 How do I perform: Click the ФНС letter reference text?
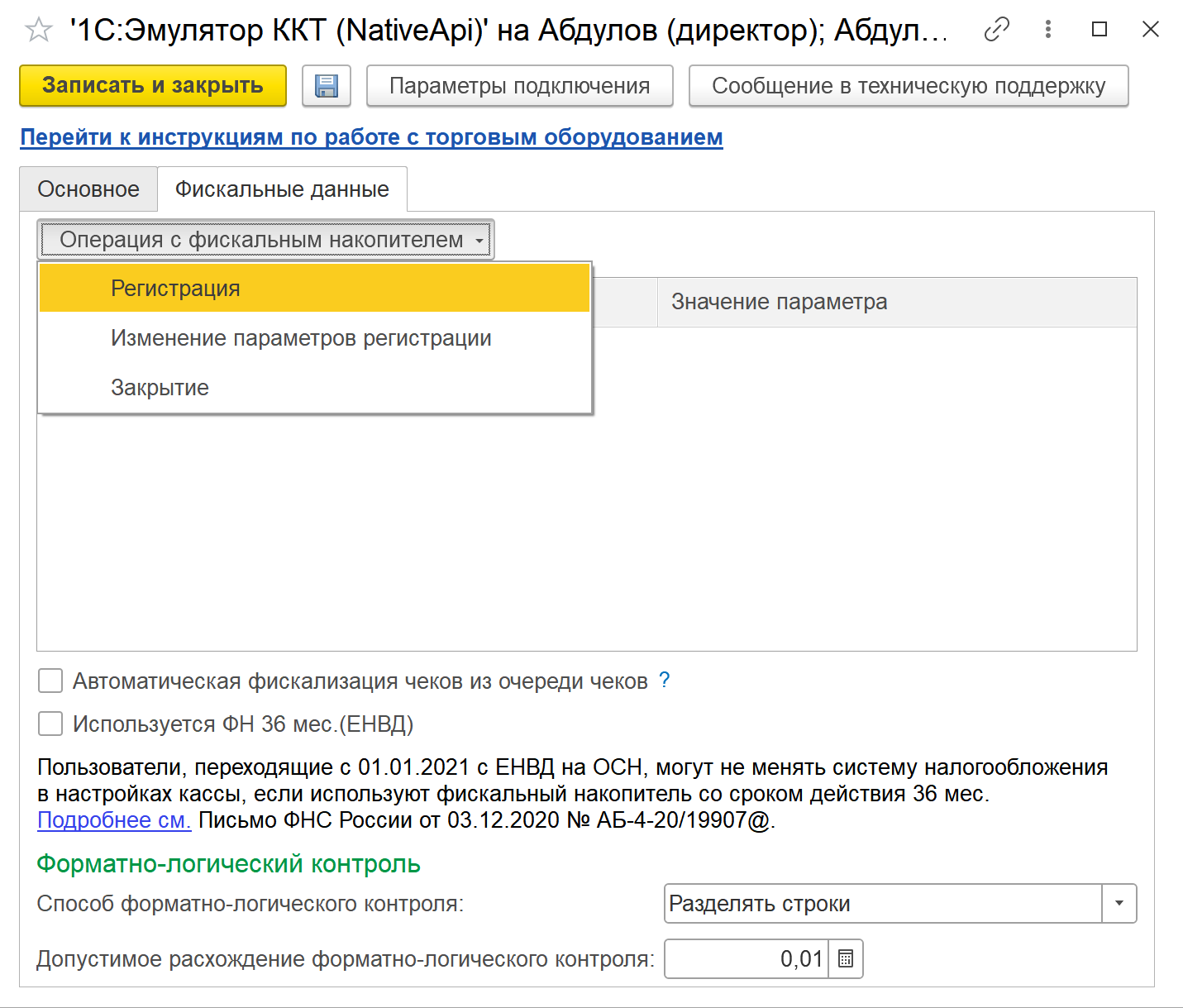[487, 820]
